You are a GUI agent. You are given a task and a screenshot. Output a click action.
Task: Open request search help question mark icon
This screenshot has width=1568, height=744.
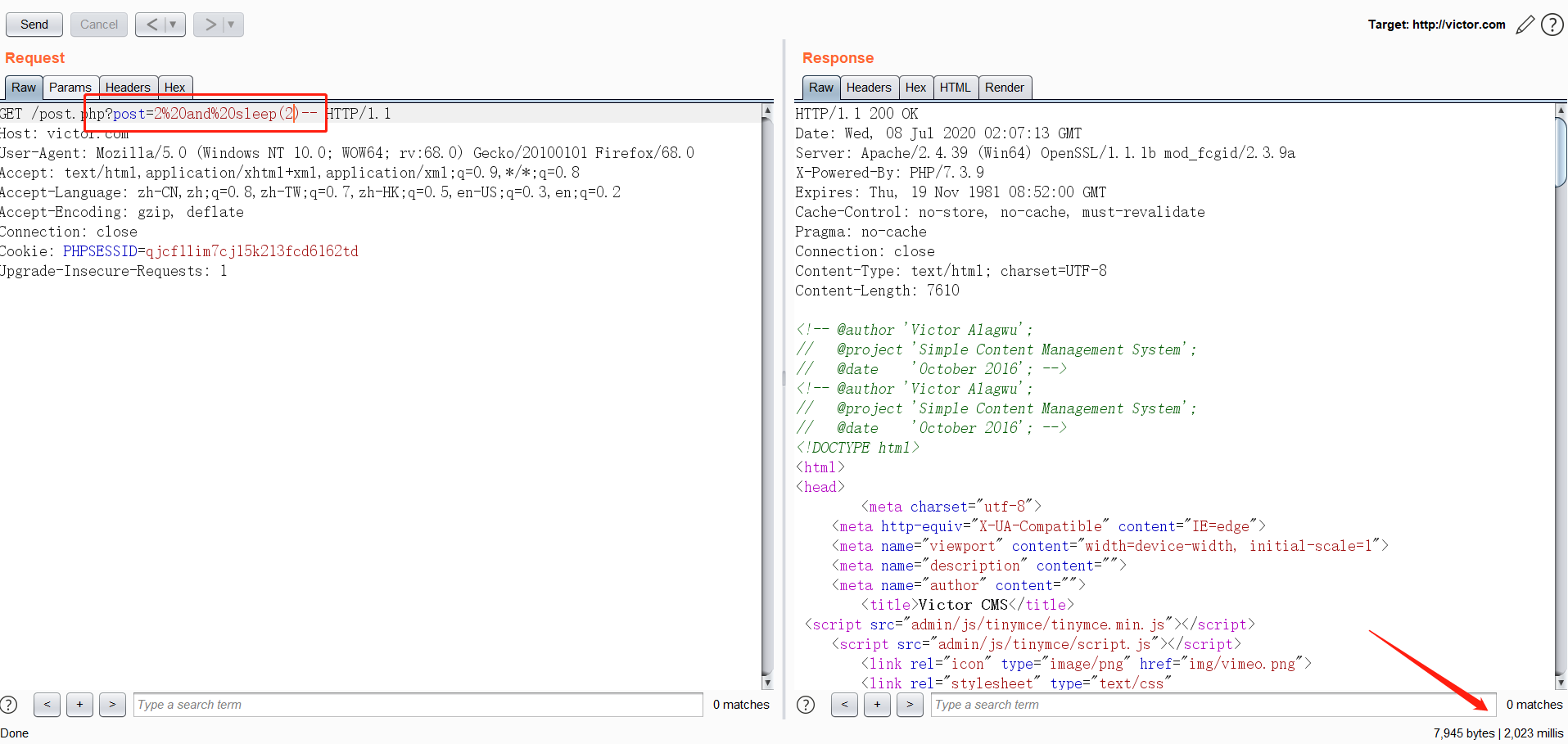(9, 705)
